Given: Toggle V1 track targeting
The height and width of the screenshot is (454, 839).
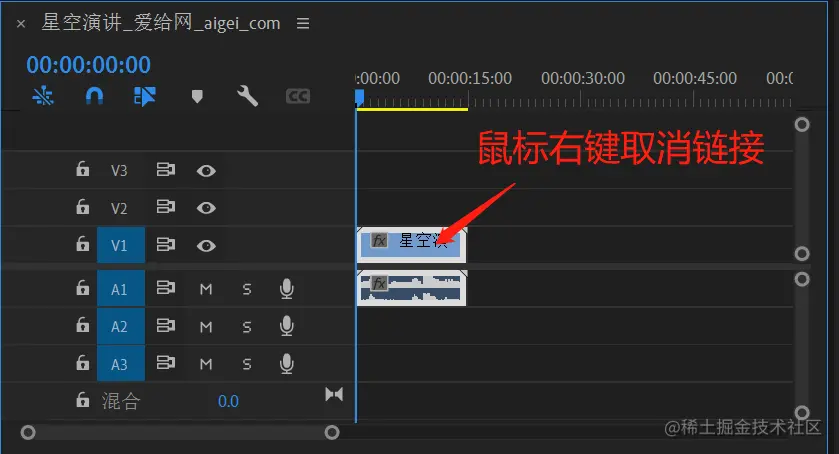Looking at the screenshot, I should [x=121, y=245].
